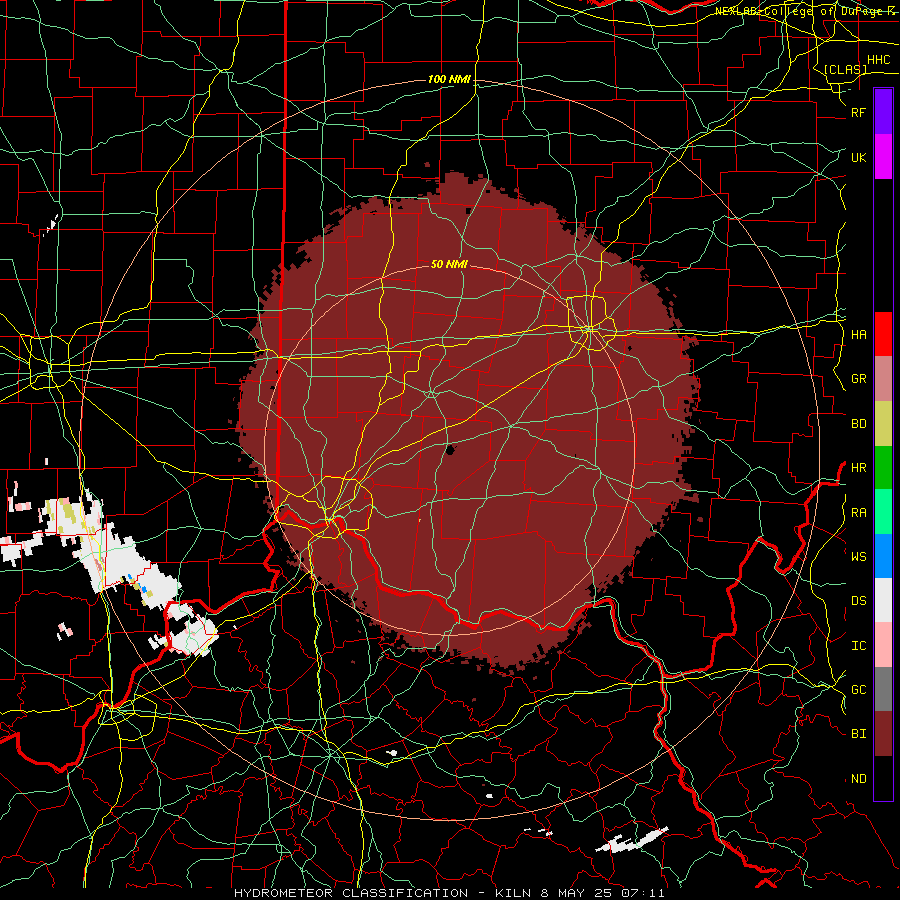Click the 'GC' legend text label
900x900 pixels.
pos(858,690)
